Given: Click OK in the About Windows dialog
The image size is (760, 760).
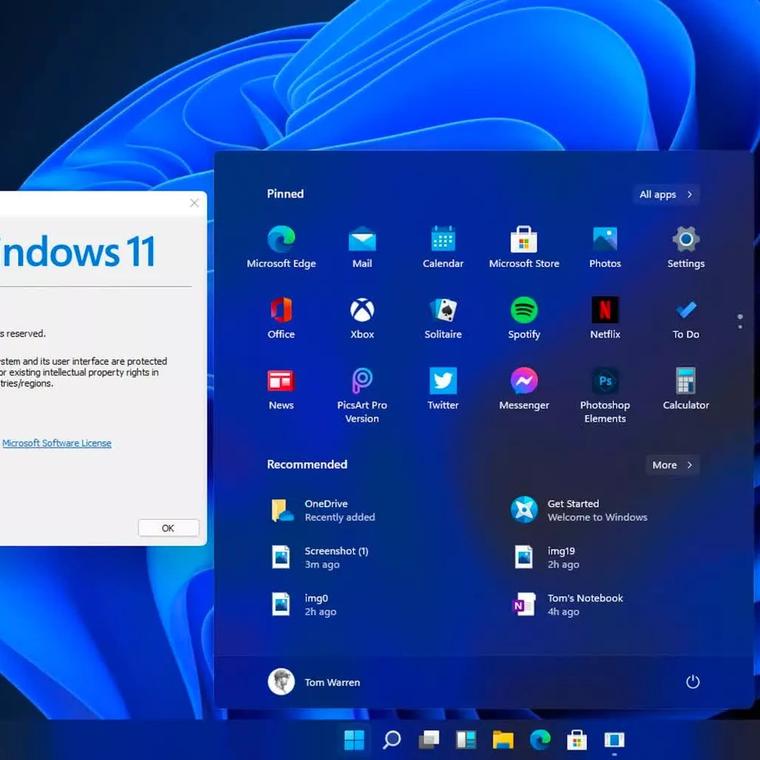Looking at the screenshot, I should (168, 528).
